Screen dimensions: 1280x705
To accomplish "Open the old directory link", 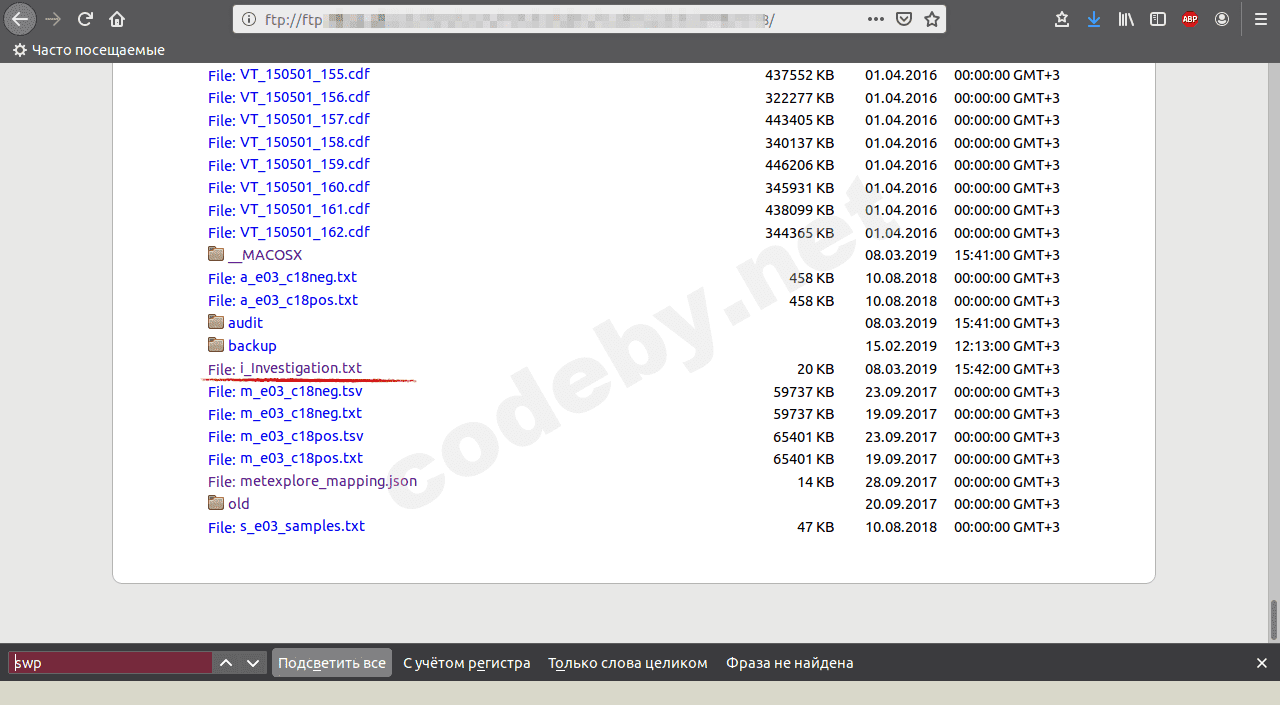I will (239, 504).
